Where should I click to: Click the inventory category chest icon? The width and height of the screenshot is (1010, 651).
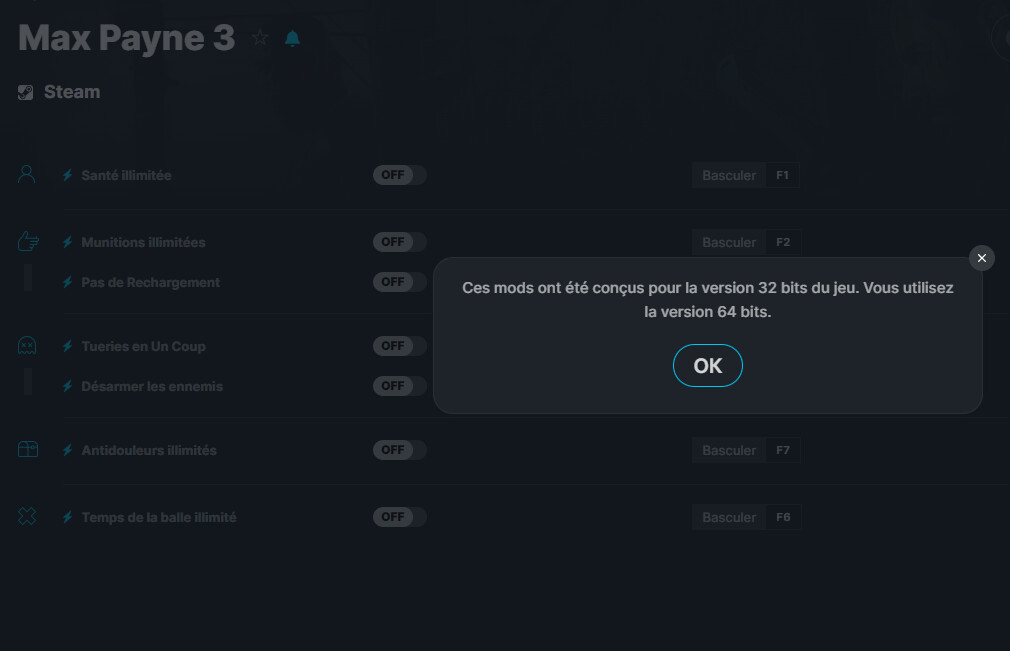pyautogui.click(x=28, y=449)
